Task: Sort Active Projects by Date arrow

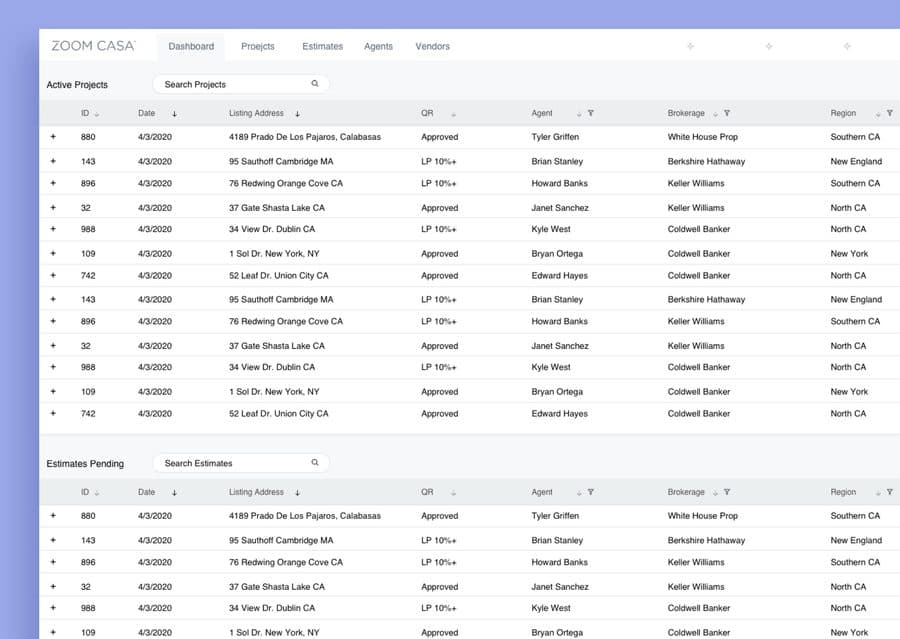Action: click(174, 114)
